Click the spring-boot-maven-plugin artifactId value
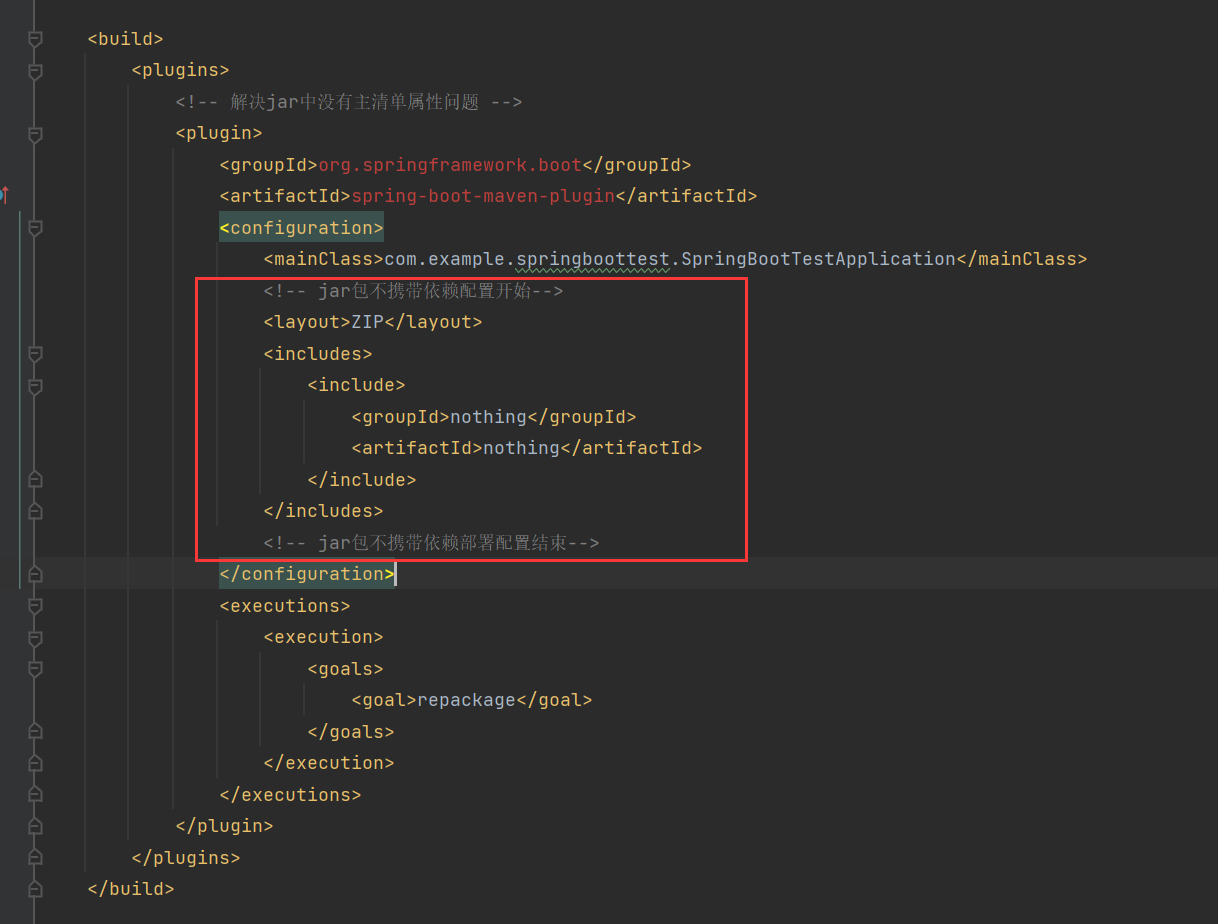 [483, 197]
